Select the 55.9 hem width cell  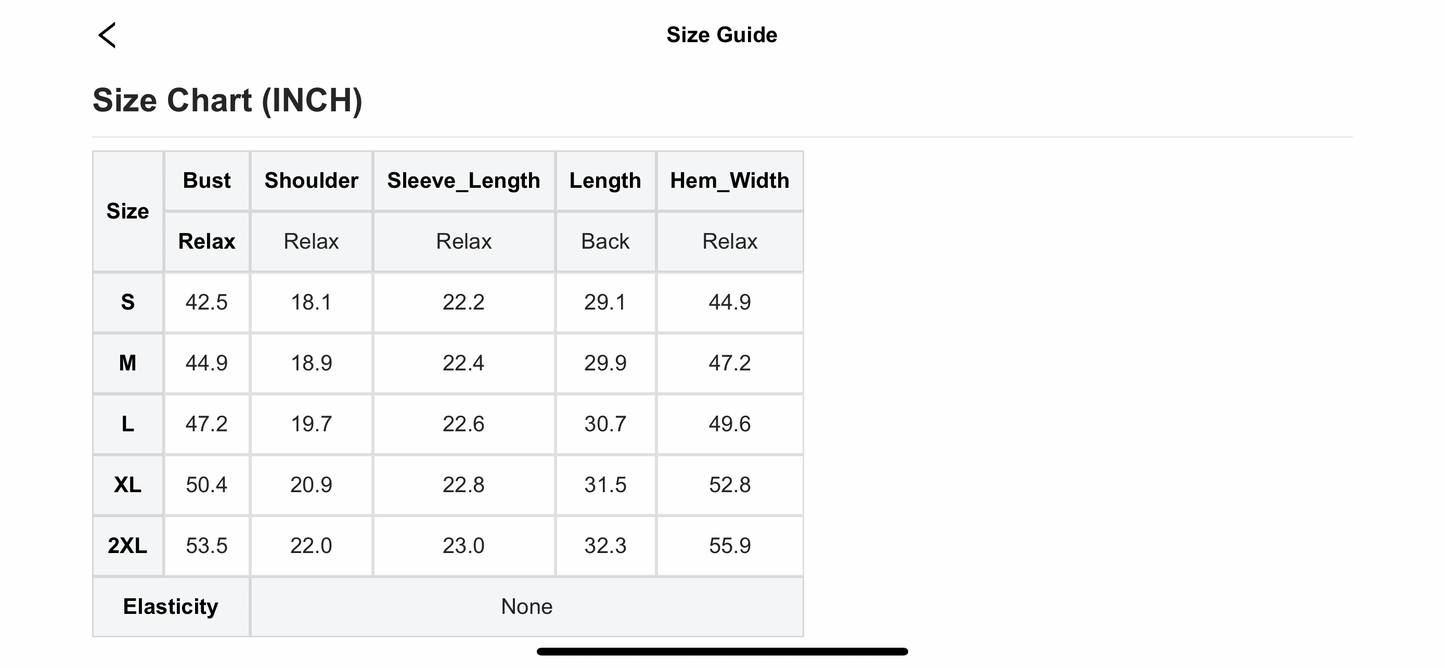pos(729,546)
